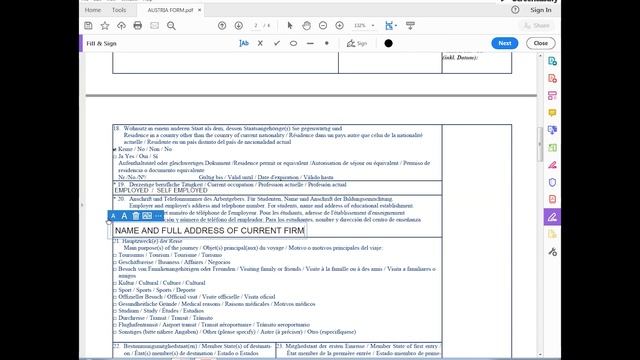
Task: Increase text size with the large A
Action: pyautogui.click(x=124, y=216)
